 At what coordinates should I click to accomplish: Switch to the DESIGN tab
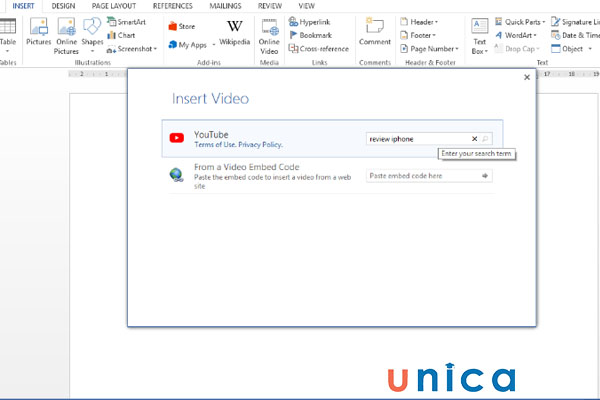tap(63, 6)
